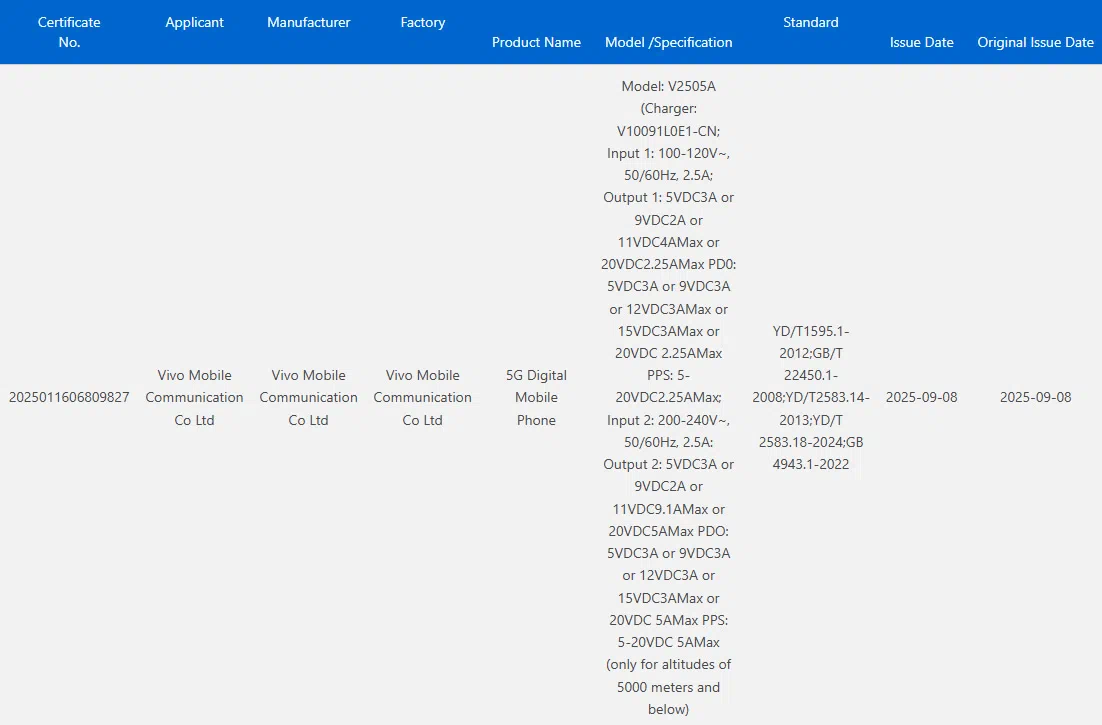Click the Standard column header
The image size is (1102, 725).
point(811,22)
